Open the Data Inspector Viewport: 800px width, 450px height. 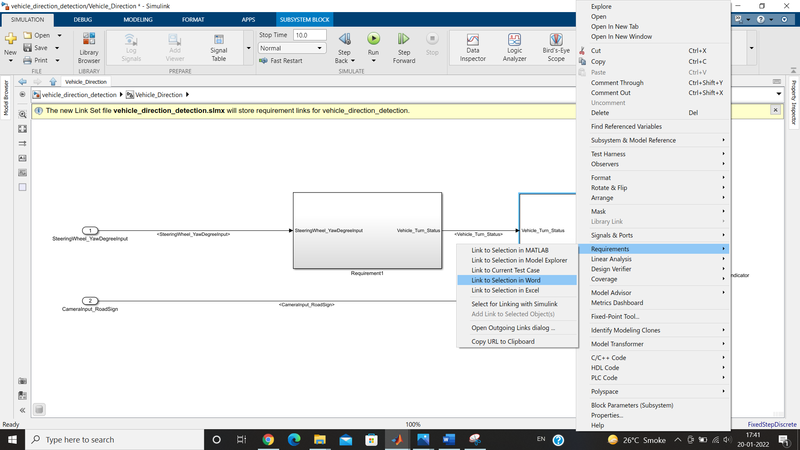pyautogui.click(x=472, y=48)
